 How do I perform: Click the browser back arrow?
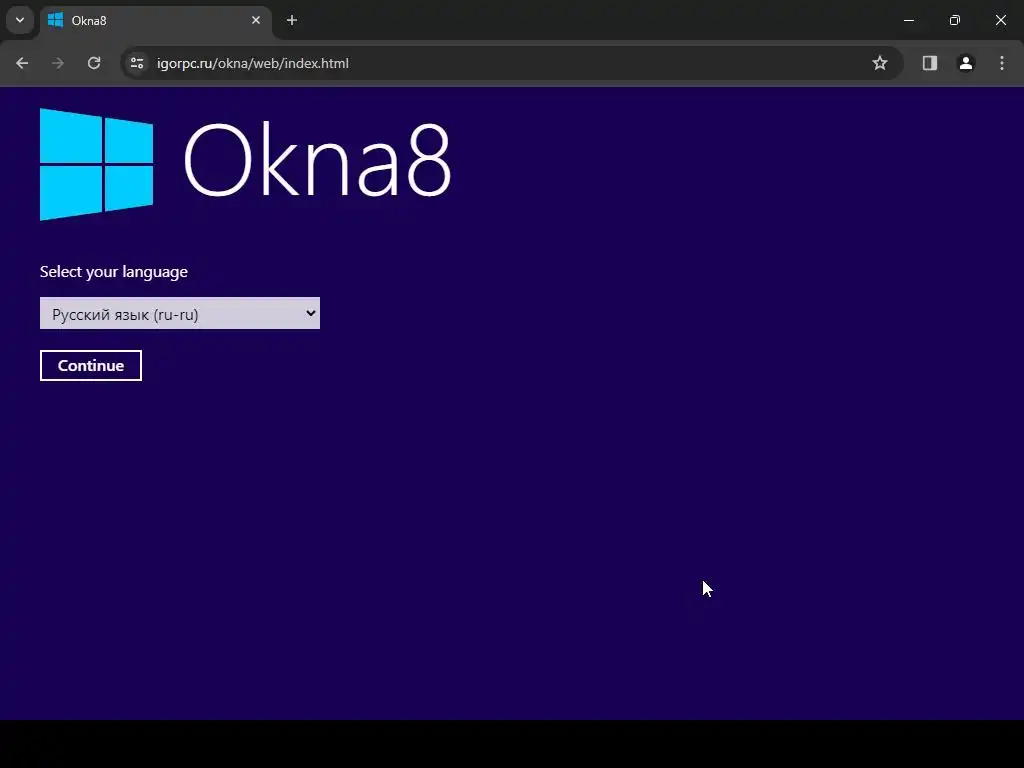click(22, 63)
